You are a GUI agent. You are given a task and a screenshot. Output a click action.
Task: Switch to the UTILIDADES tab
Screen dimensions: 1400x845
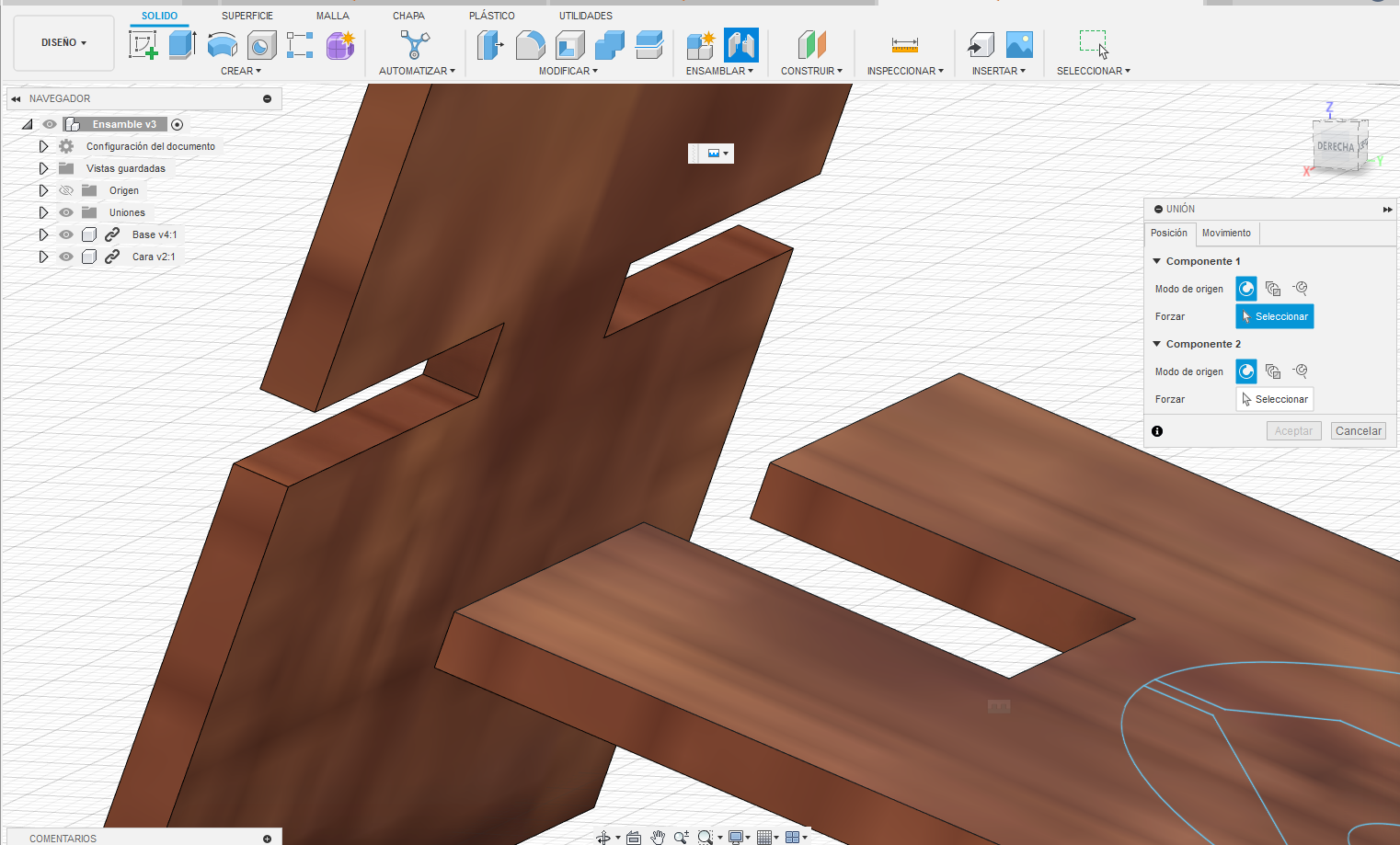click(x=586, y=16)
